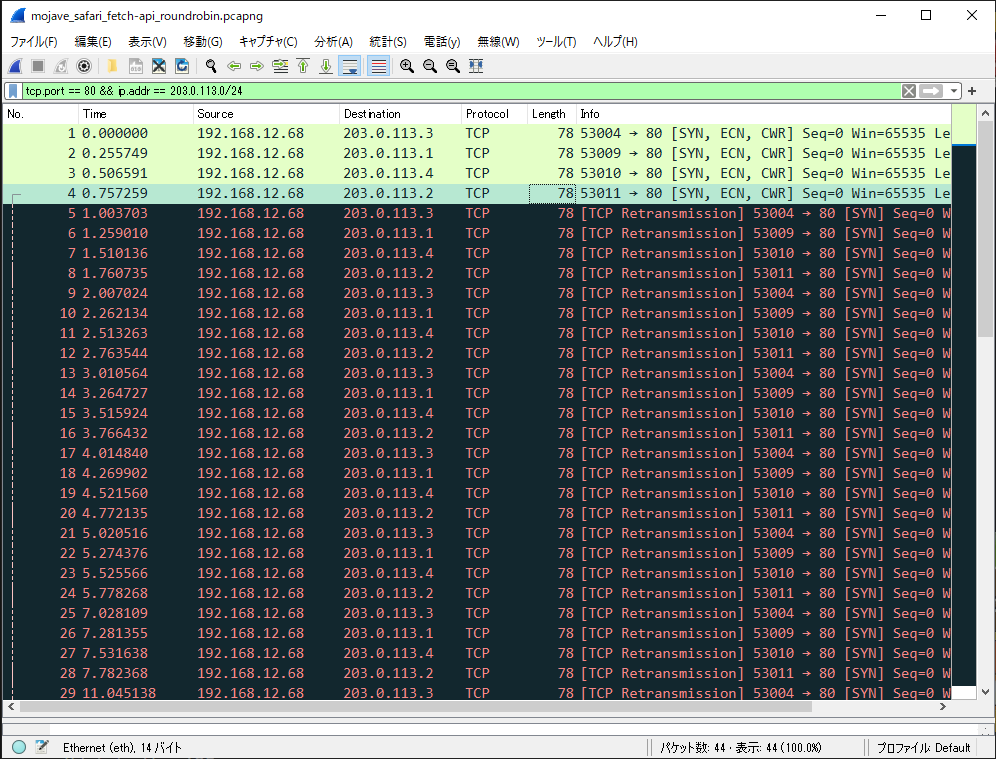Reload the capture file icon
The image size is (996, 759).
[x=182, y=66]
